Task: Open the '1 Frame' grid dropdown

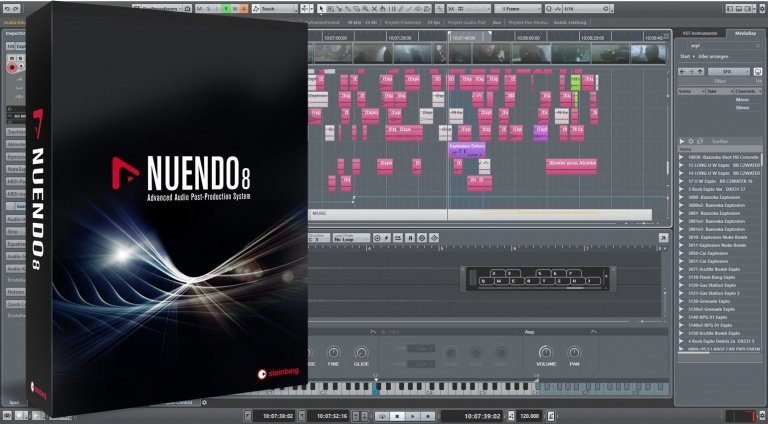Action: click(x=518, y=9)
